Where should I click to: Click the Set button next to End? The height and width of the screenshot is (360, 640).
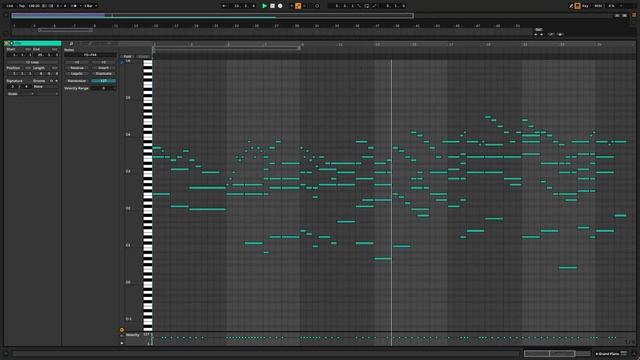pyautogui.click(x=54, y=49)
